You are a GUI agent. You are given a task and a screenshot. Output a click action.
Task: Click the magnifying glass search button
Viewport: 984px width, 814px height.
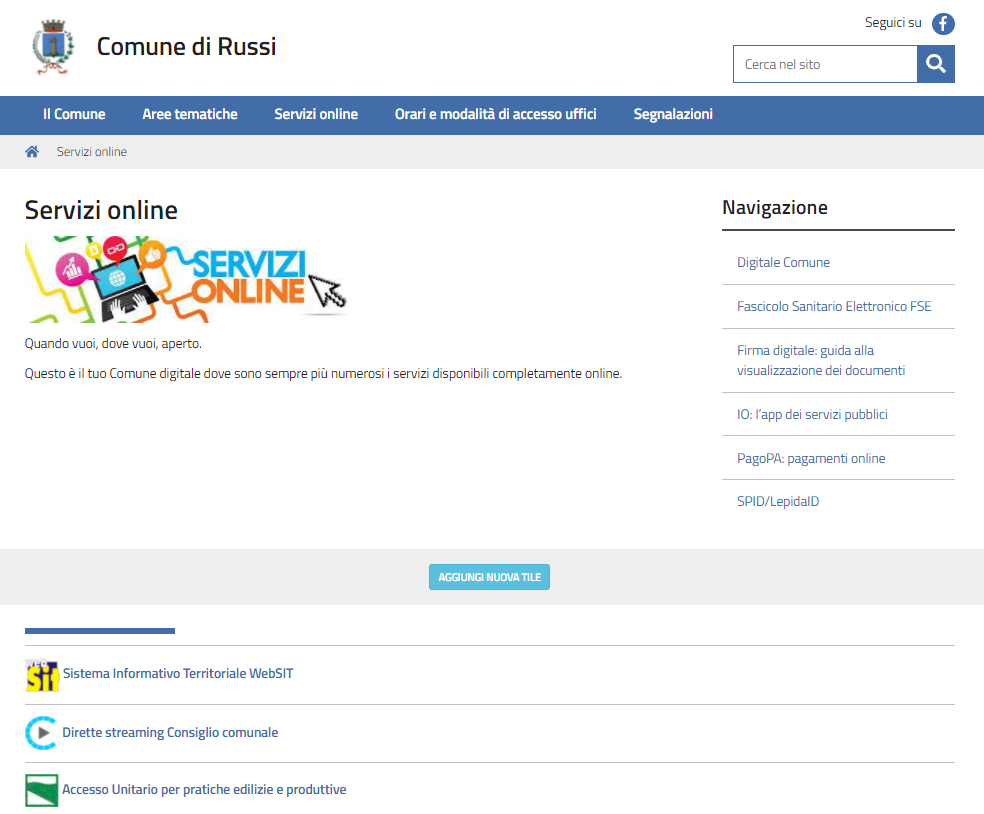(x=935, y=64)
